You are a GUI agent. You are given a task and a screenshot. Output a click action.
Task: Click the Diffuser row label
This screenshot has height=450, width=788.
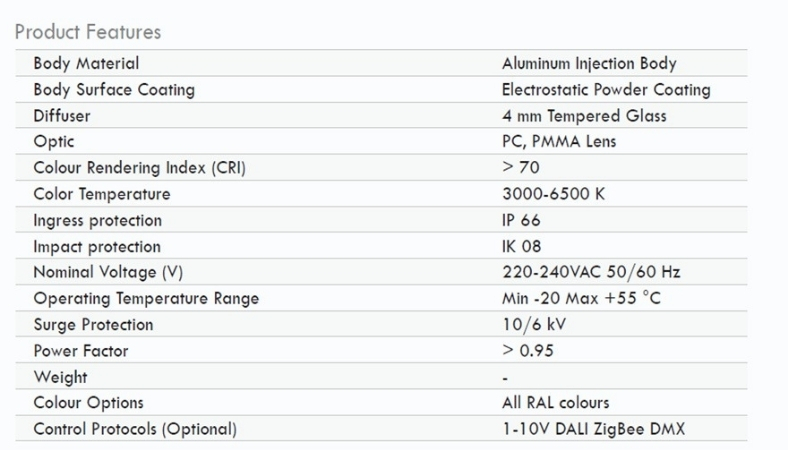(62, 116)
